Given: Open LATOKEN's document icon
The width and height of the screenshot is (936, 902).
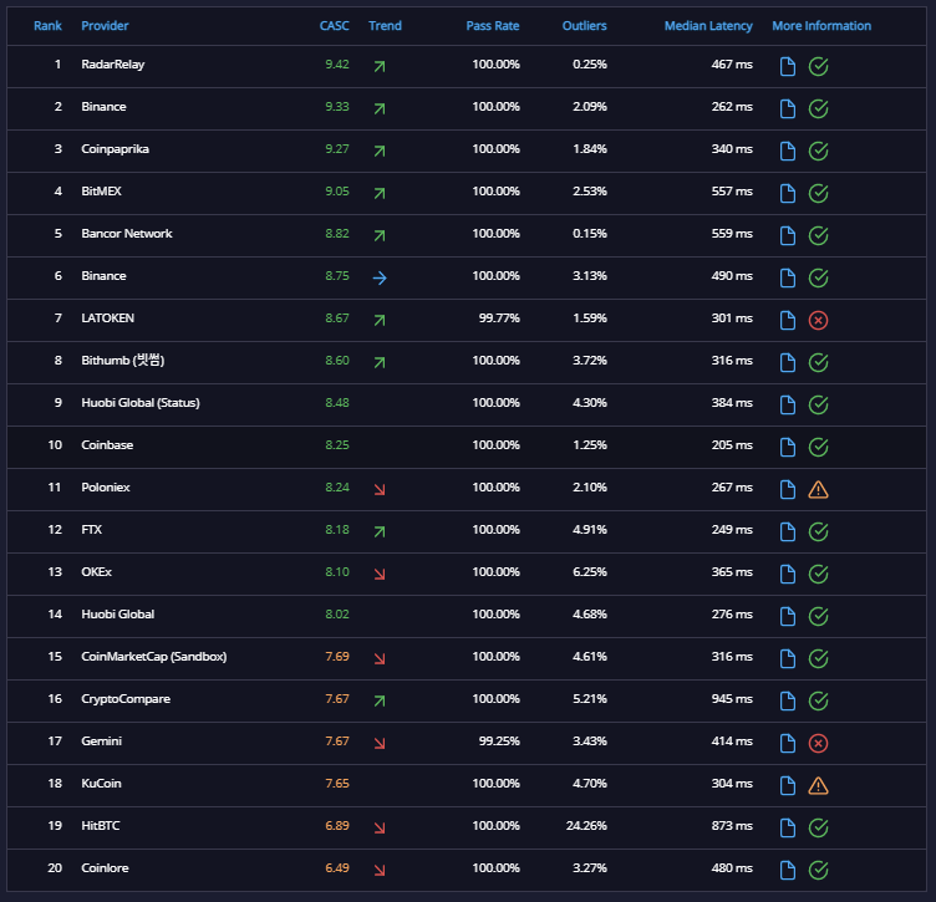Looking at the screenshot, I should coord(787,321).
